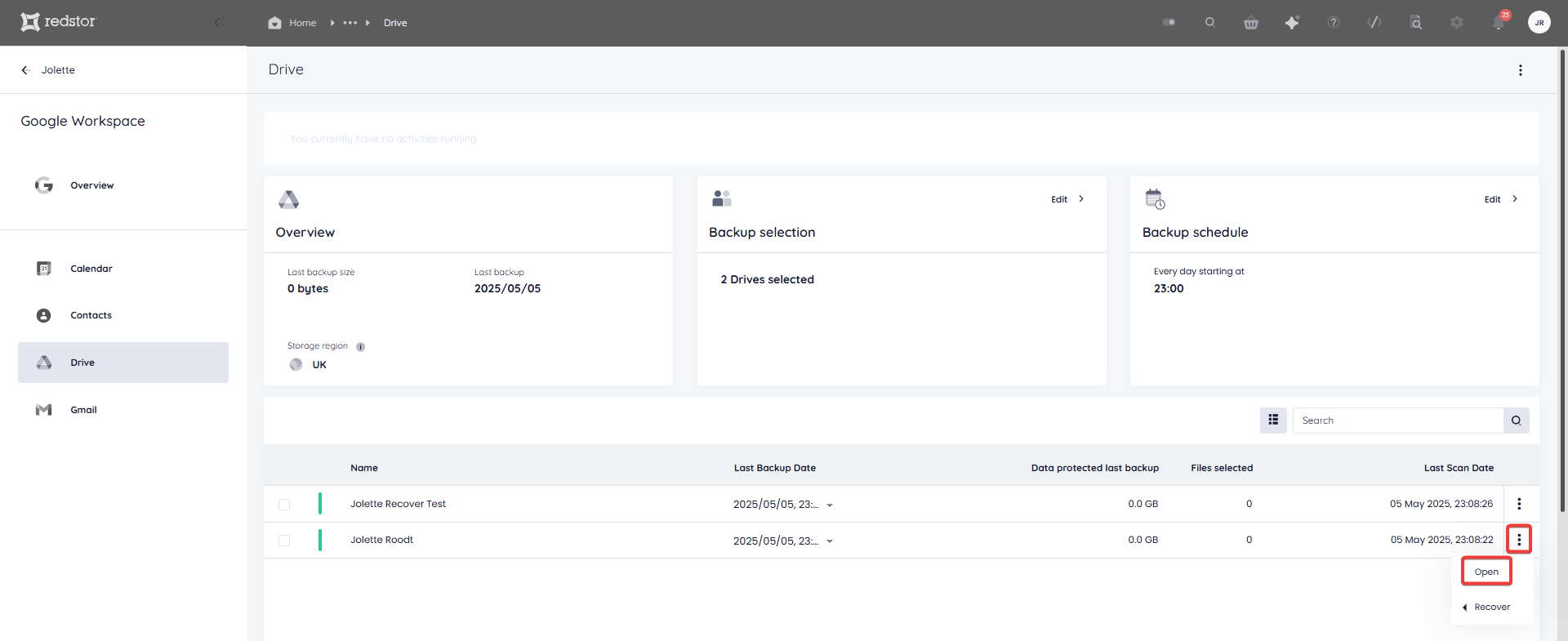This screenshot has height=641, width=1568.
Task: Edit the Backup schedule
Action: click(1492, 199)
